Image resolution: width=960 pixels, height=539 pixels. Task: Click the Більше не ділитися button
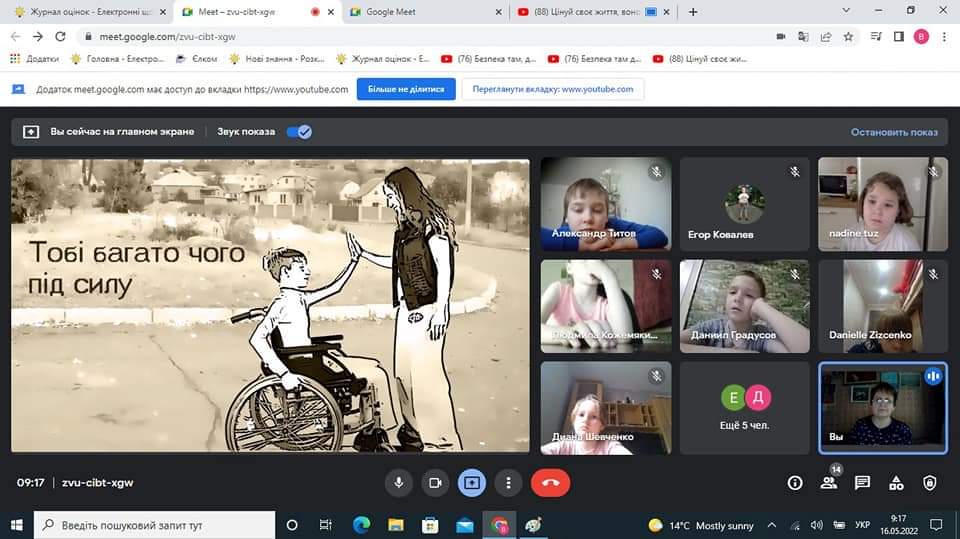click(406, 89)
